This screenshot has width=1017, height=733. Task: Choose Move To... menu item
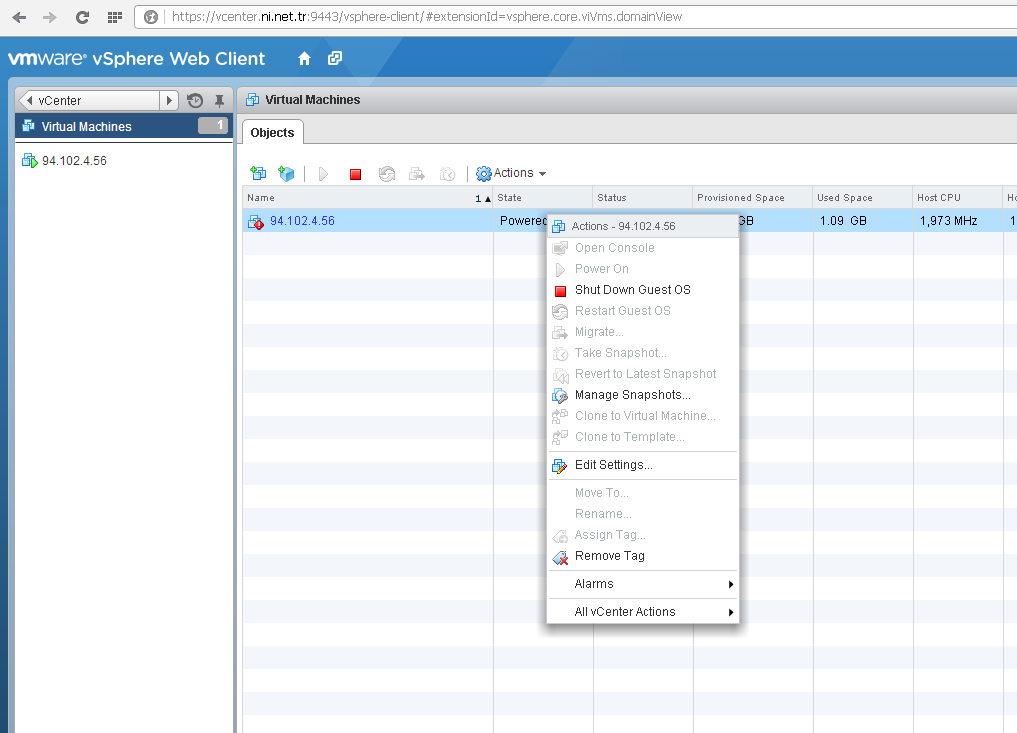643,493
